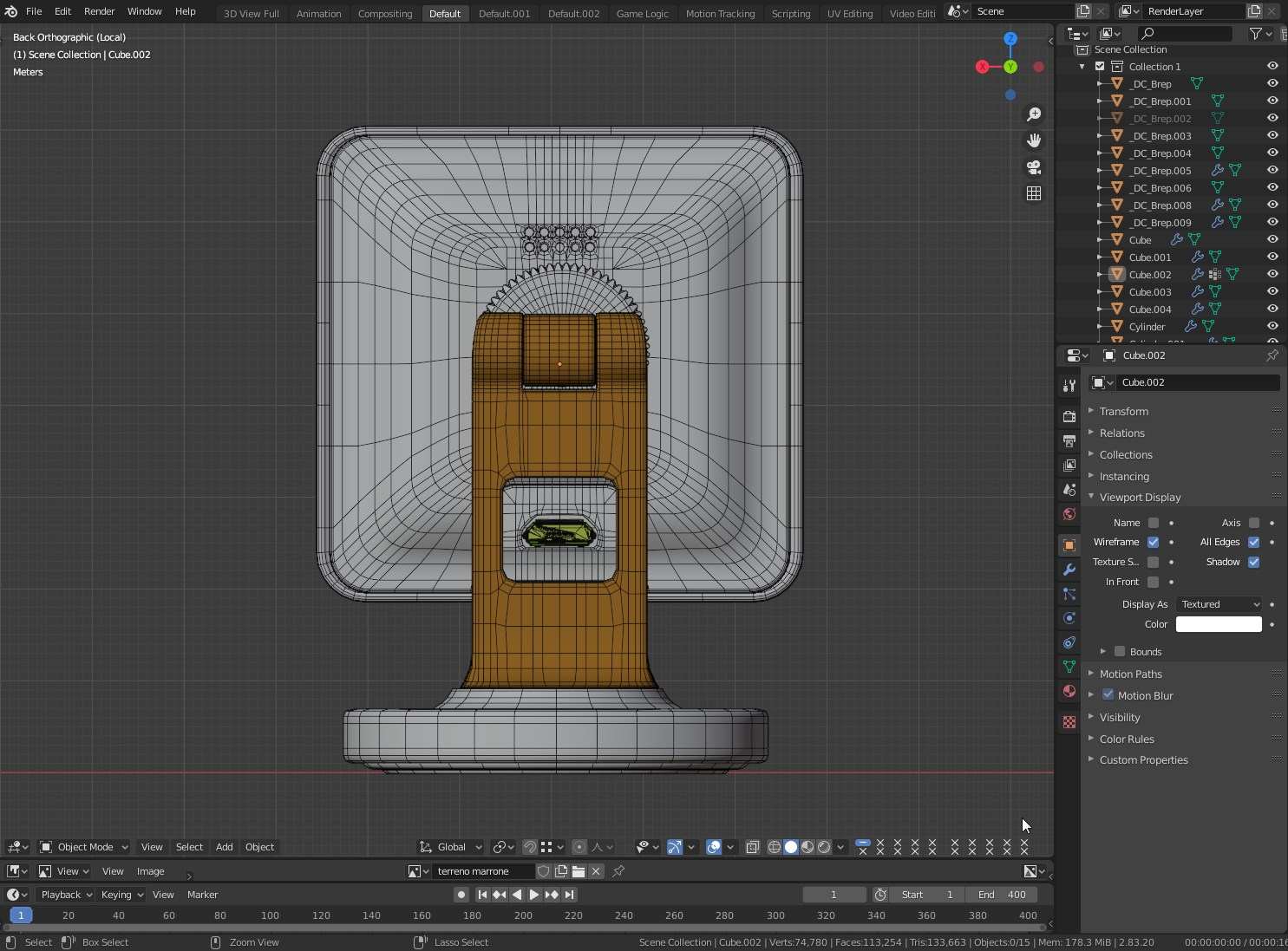Screen dimensions: 1288x951
Task: Open the Texture properties checker icon
Action: click(x=1069, y=721)
